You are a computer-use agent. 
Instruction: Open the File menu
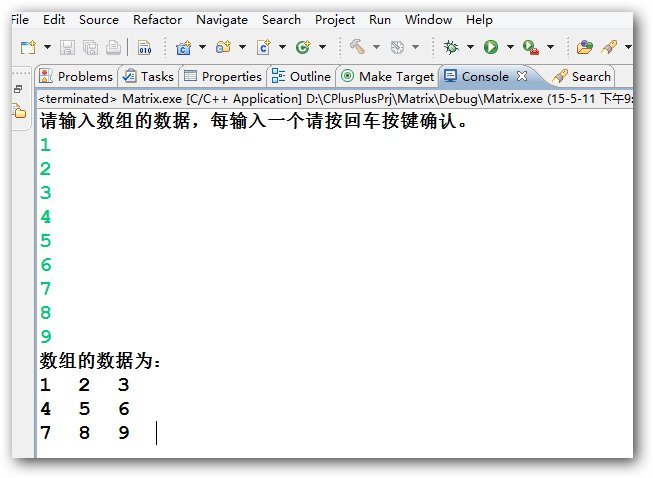click(20, 20)
